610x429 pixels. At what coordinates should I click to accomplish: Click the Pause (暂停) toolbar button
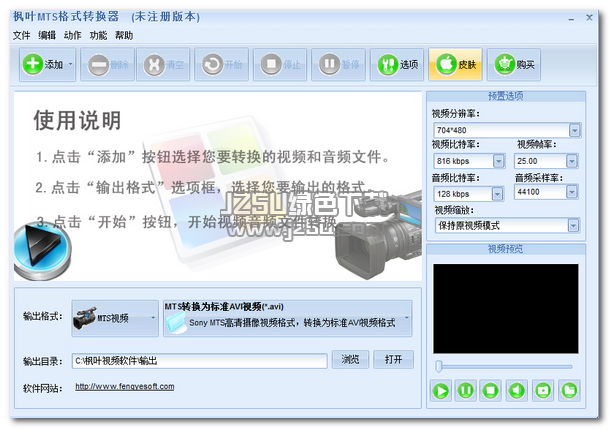click(338, 64)
